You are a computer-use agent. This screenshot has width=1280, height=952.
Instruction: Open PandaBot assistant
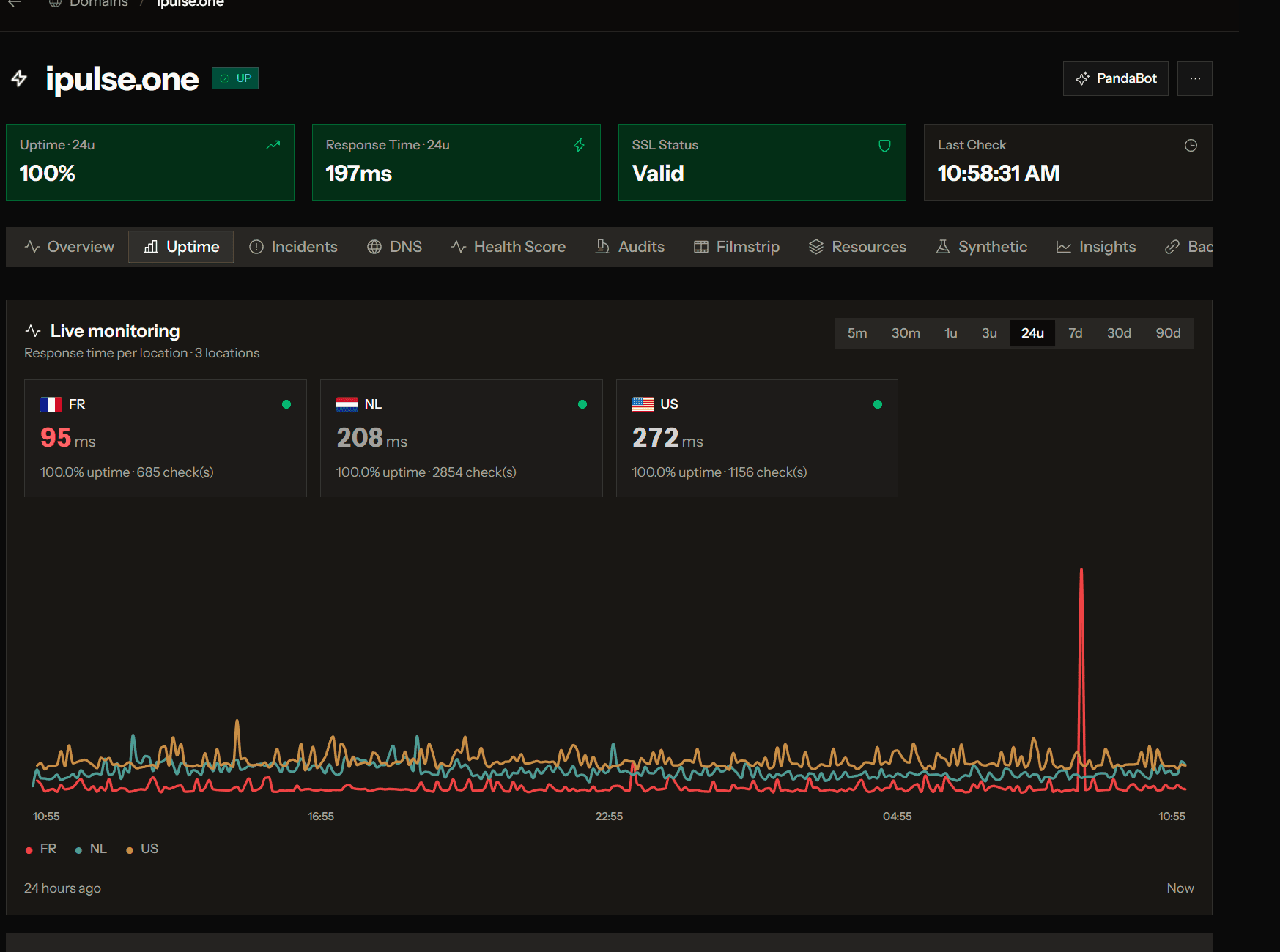point(1115,78)
